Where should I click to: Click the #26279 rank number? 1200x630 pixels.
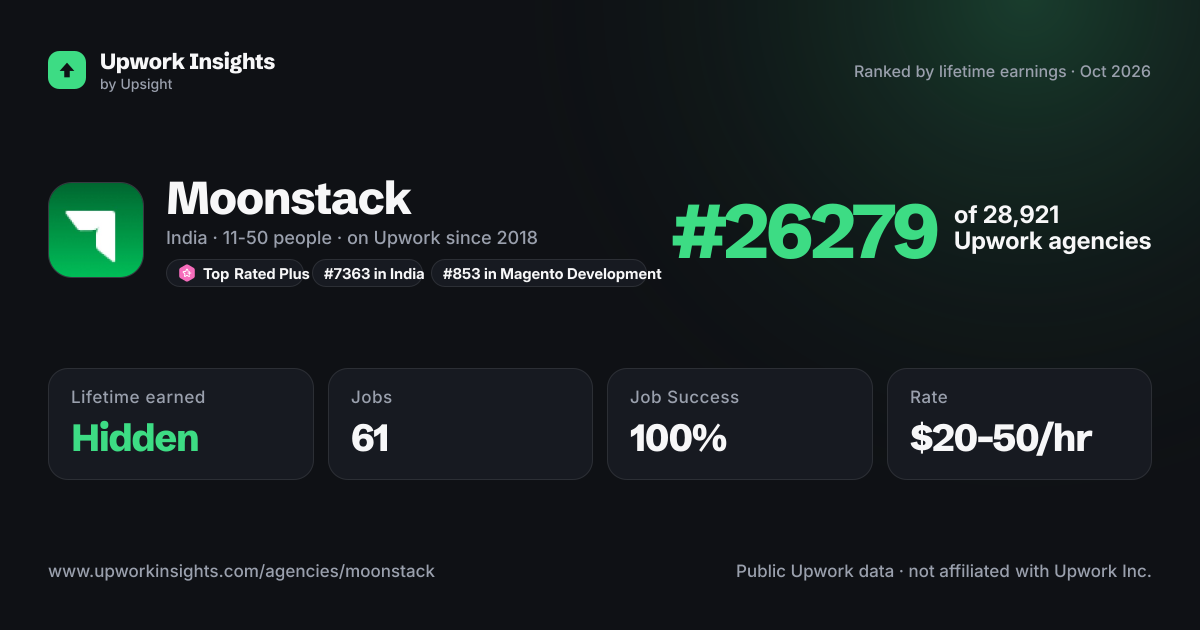[805, 231]
